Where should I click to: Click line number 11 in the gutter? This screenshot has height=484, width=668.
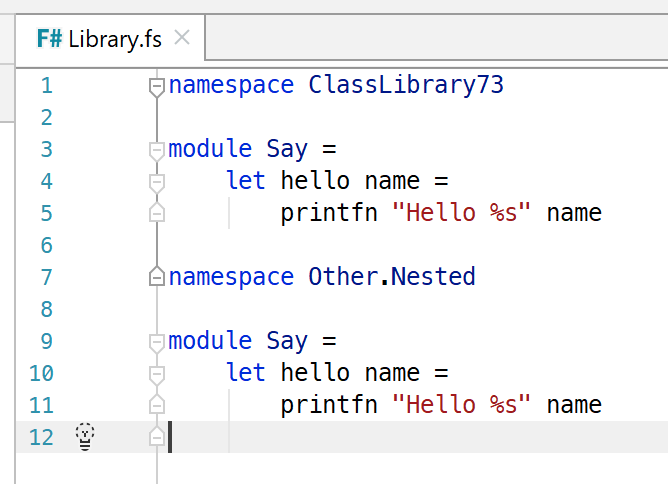(41, 405)
